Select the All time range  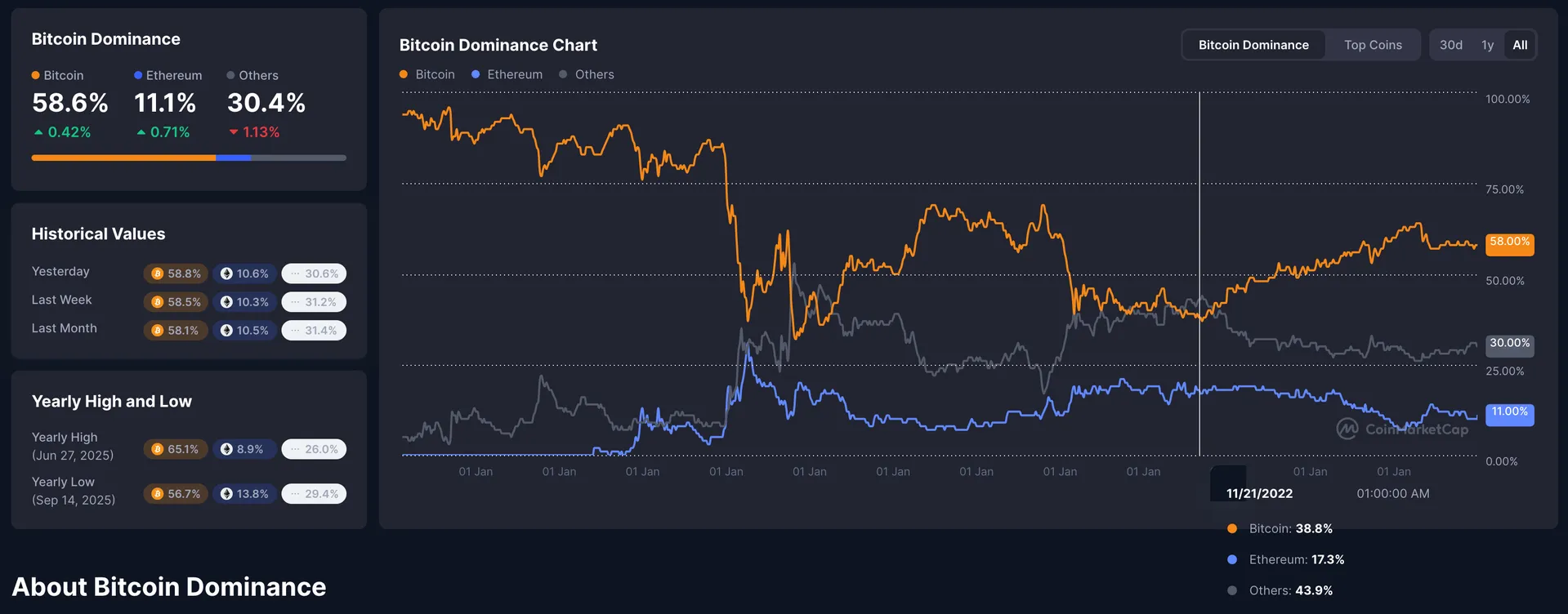(x=1520, y=45)
